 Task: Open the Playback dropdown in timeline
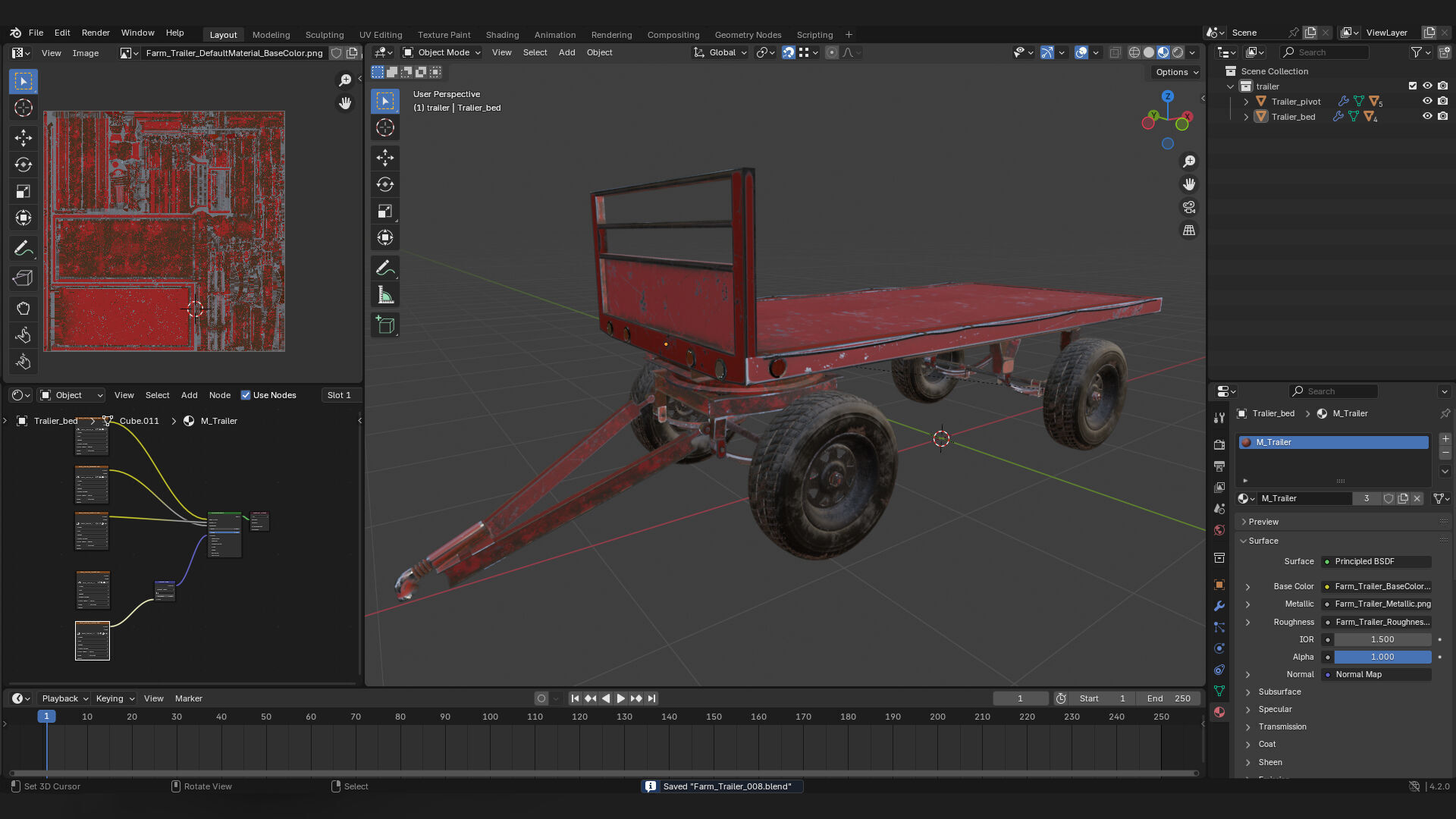tap(64, 698)
